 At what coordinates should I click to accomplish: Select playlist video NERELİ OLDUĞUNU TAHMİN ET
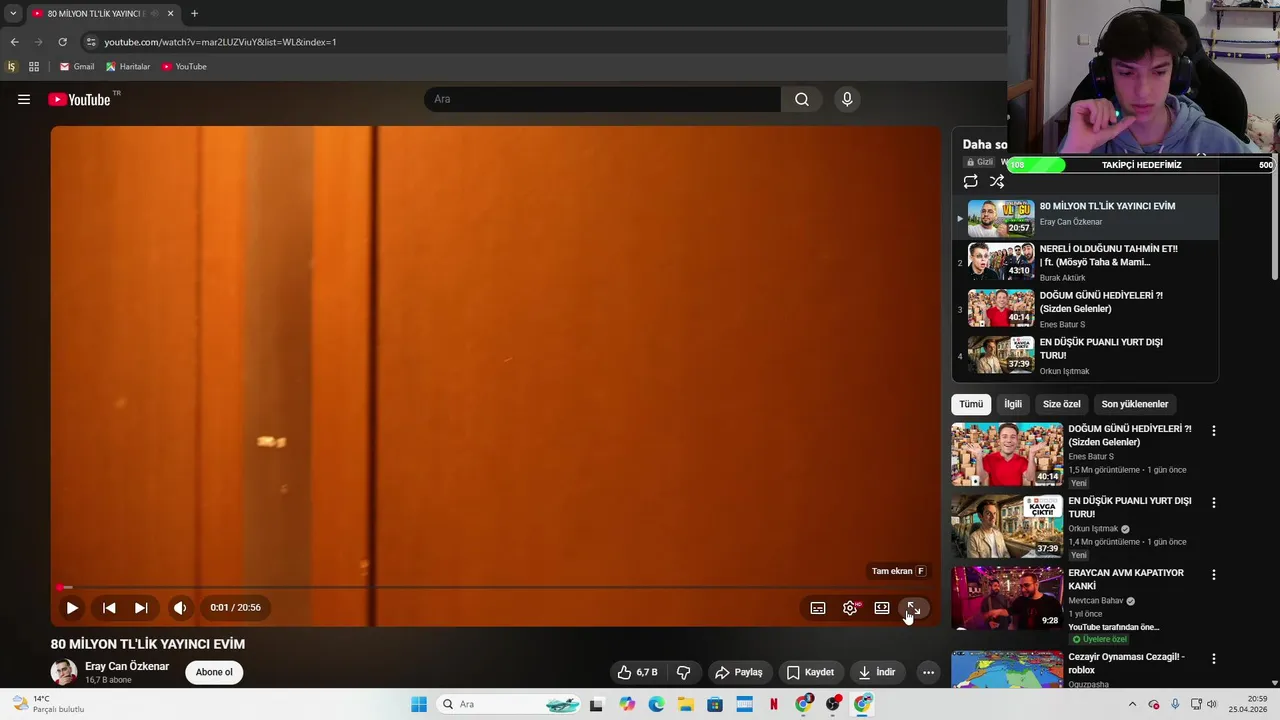pyautogui.click(x=1085, y=263)
